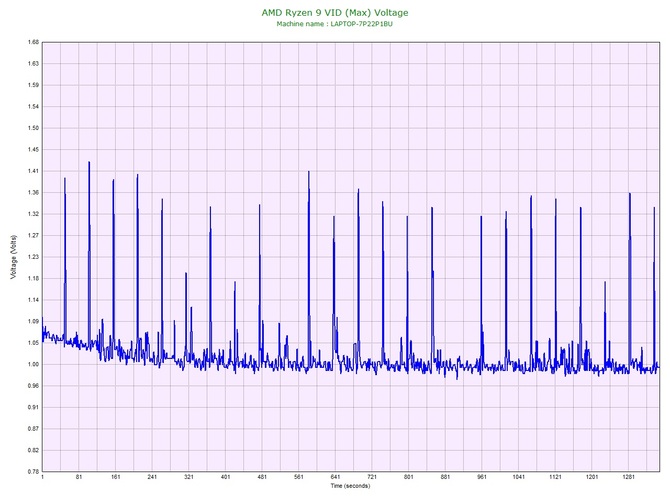Image resolution: width=670 pixels, height=503 pixels.
Task: Click the 1.50 voltage axis value
Action: point(33,128)
